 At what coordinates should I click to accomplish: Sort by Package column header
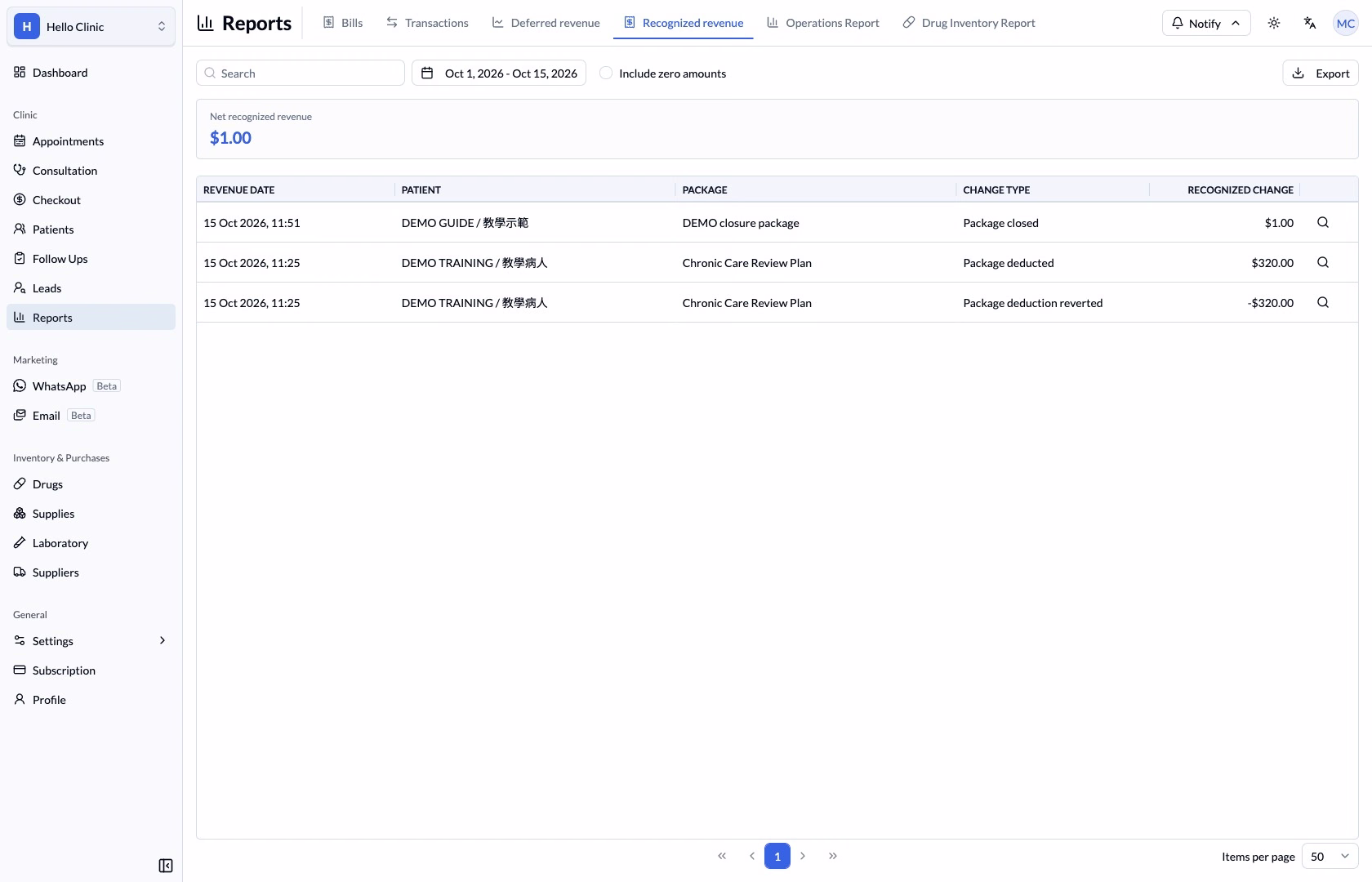coord(705,189)
